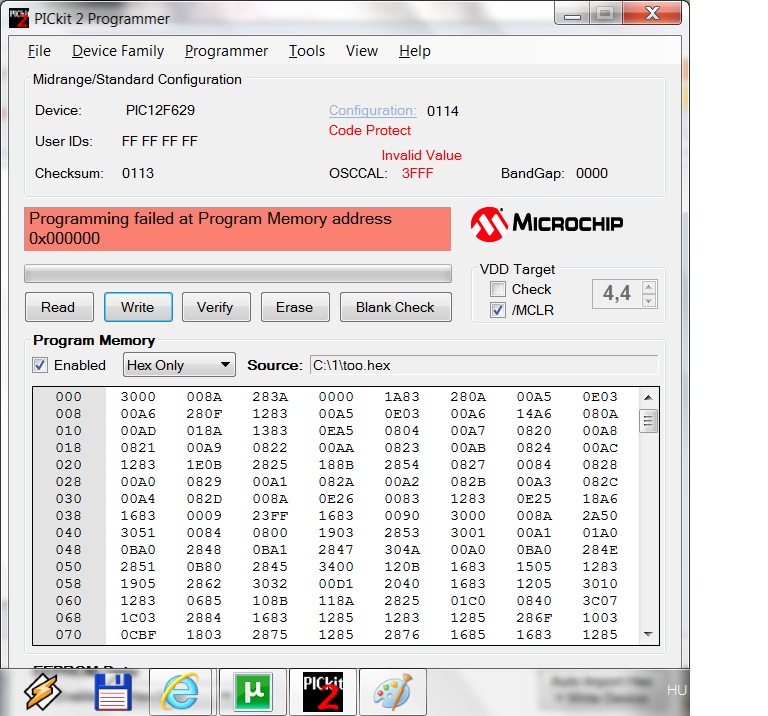768x716 pixels.
Task: Click the program memory scrollbar thumb
Action: click(x=648, y=421)
